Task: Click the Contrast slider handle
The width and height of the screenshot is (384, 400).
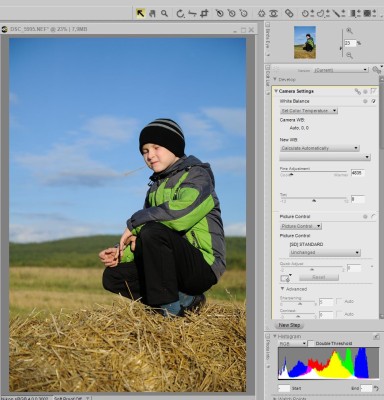Action: 298,316
